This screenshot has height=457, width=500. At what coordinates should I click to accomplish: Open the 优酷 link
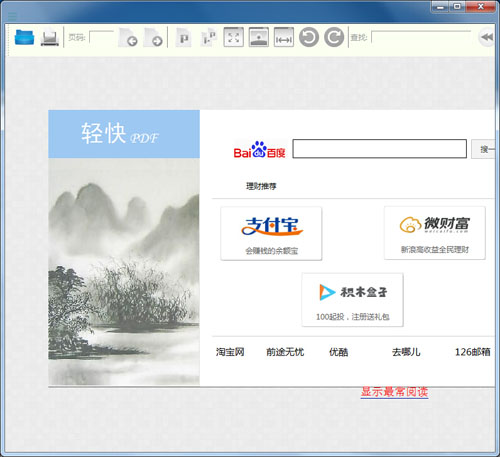point(339,352)
